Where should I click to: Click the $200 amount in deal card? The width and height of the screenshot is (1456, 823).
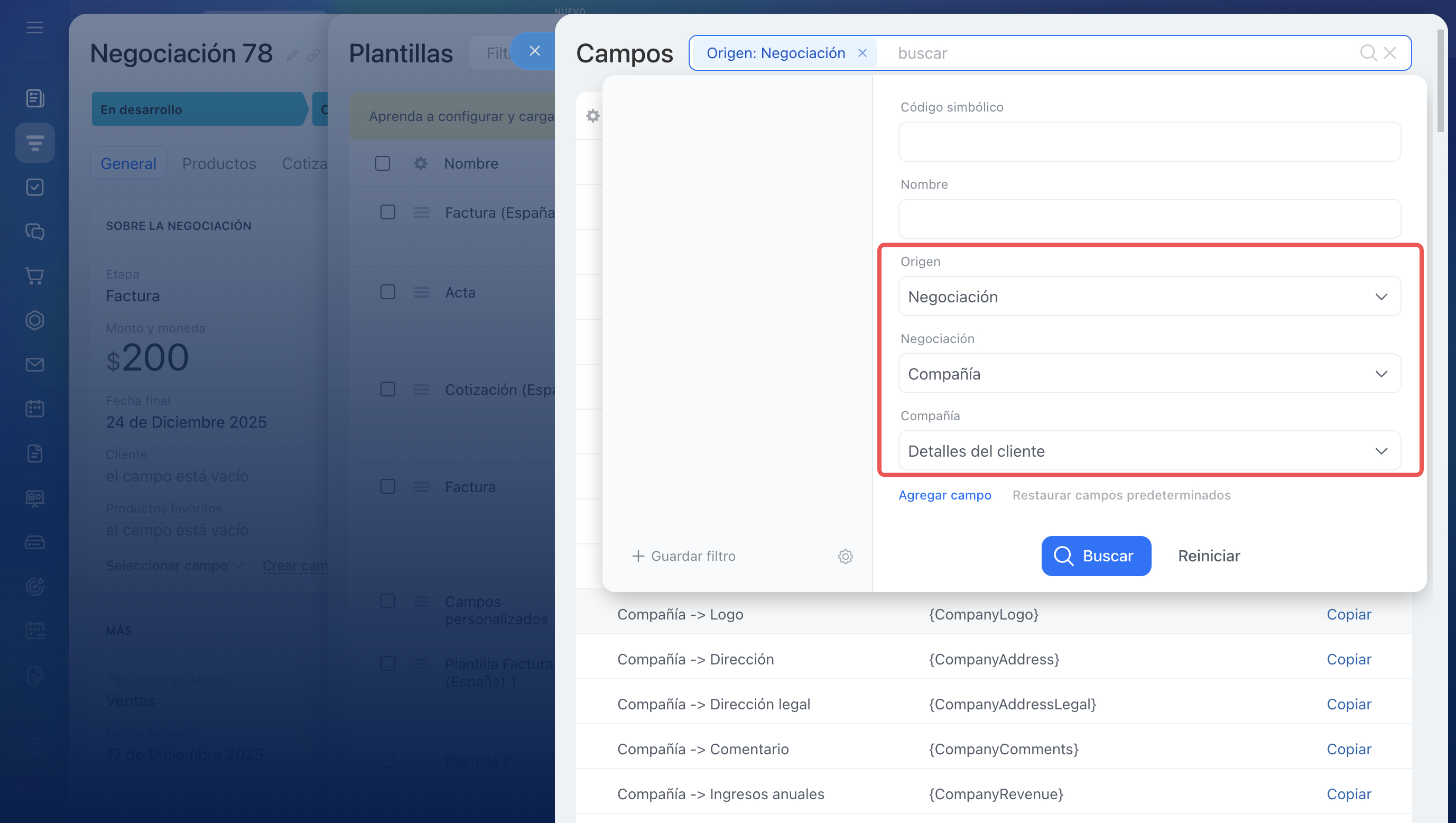[147, 358]
